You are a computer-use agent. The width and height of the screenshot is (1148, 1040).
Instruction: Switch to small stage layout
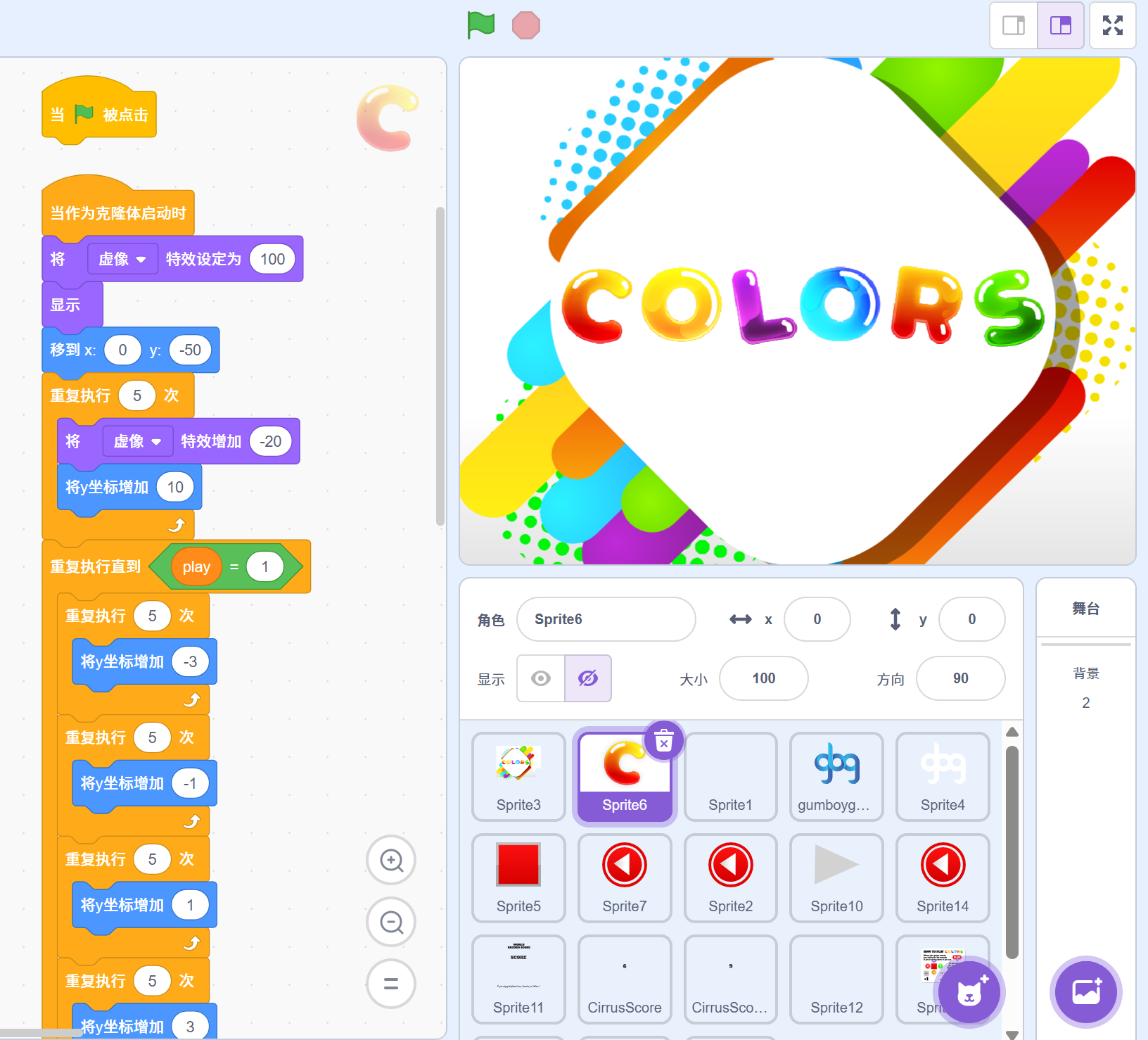point(1014,25)
